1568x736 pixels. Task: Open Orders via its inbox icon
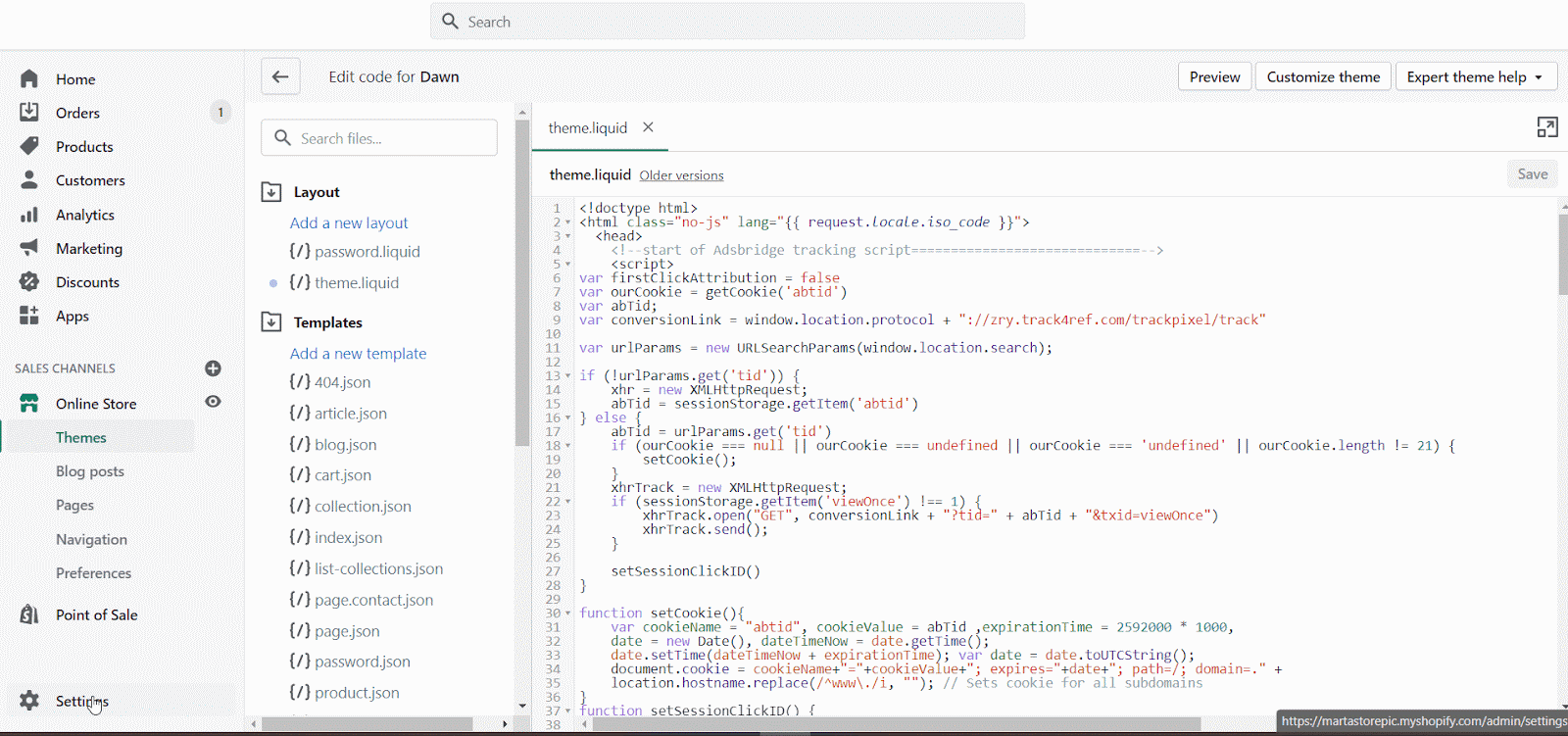[x=29, y=112]
